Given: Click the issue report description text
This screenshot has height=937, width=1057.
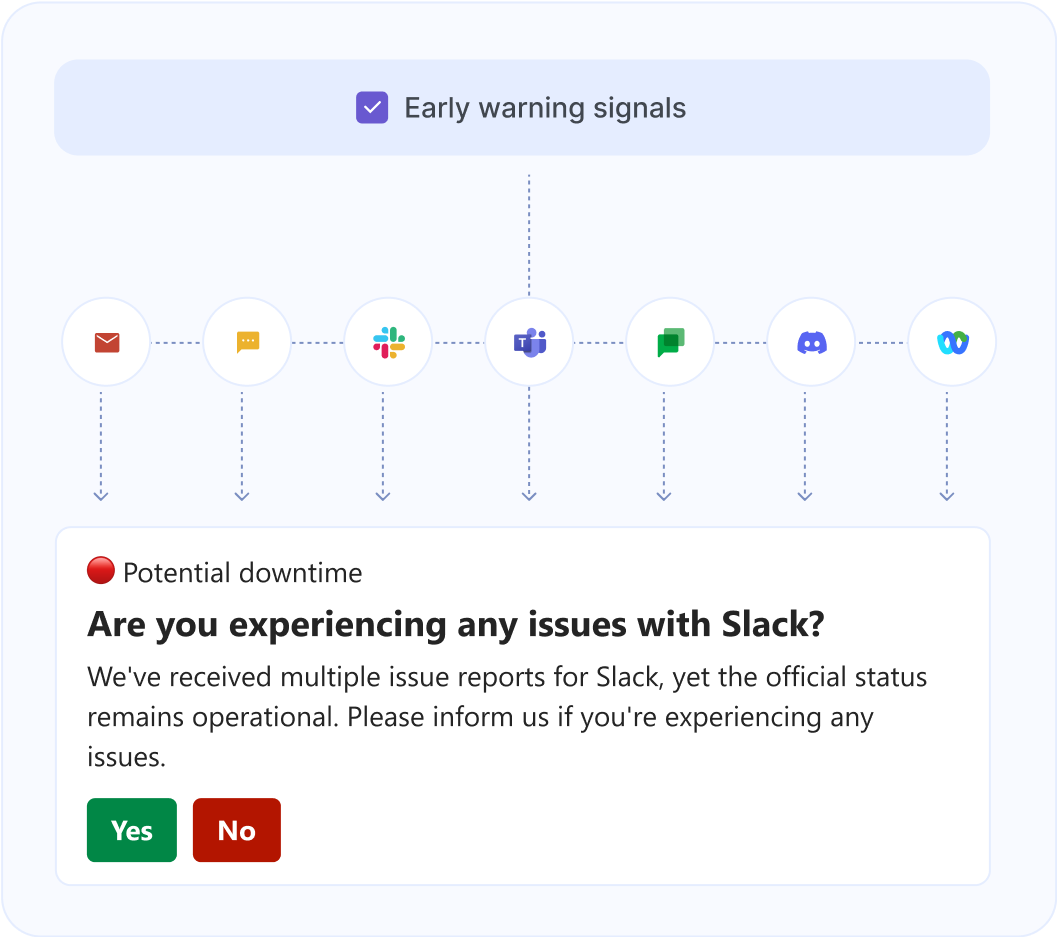Looking at the screenshot, I should tap(506, 716).
